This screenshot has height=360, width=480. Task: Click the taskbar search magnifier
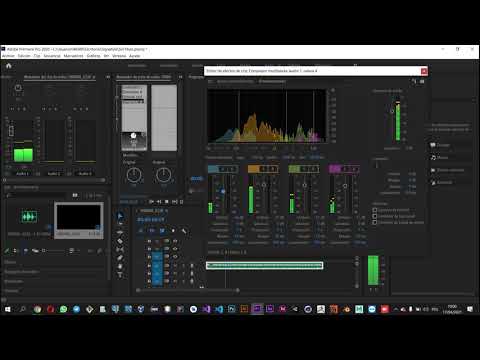[23, 309]
